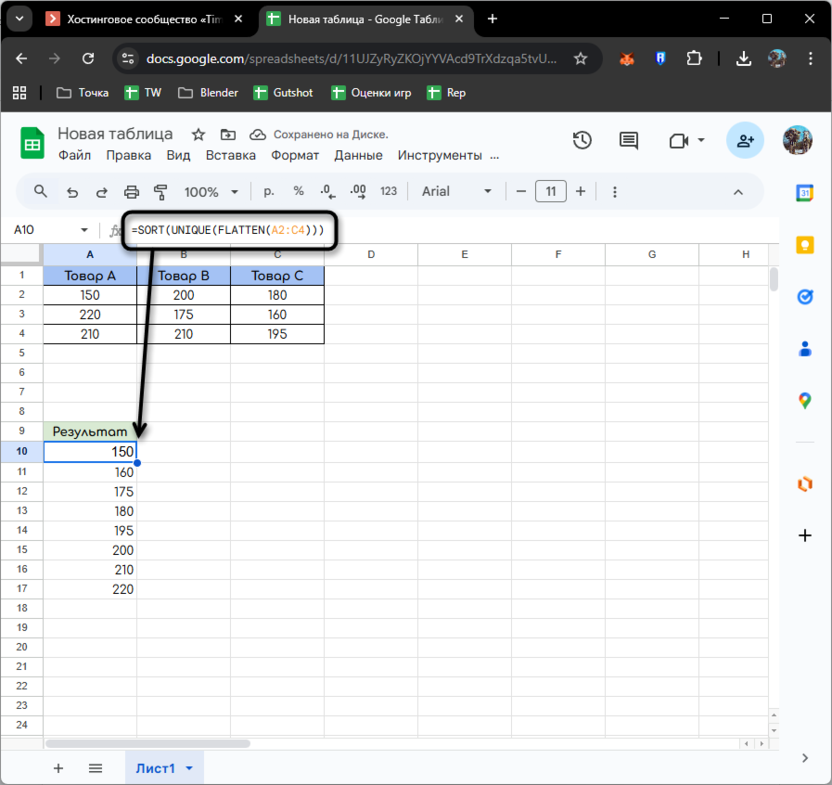The height and width of the screenshot is (785, 832).
Task: Increase decimal places
Action: click(x=358, y=192)
